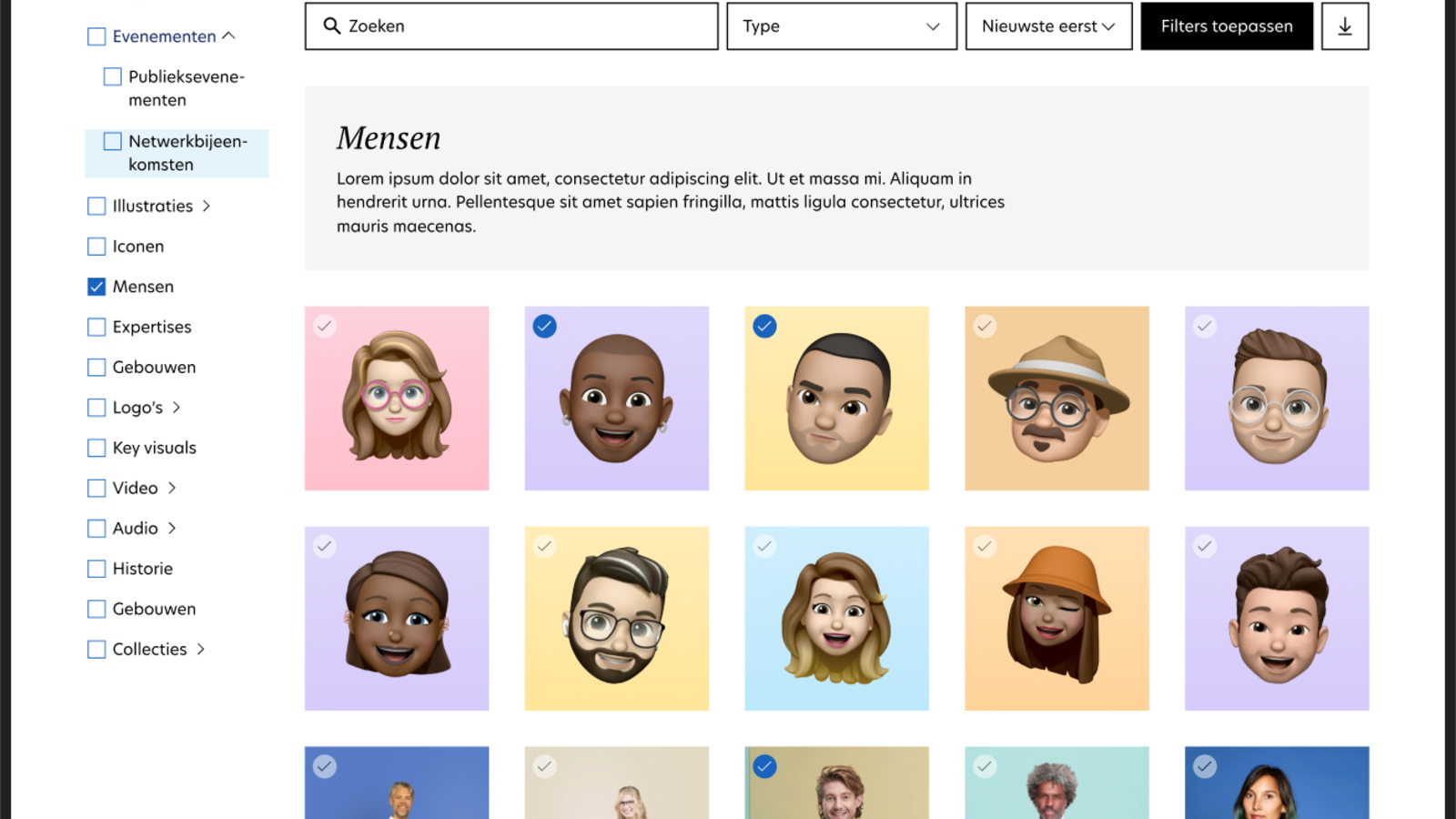Check the Netwerkbijeenkomsten checkbox
The image size is (1456, 819).
pyautogui.click(x=113, y=142)
